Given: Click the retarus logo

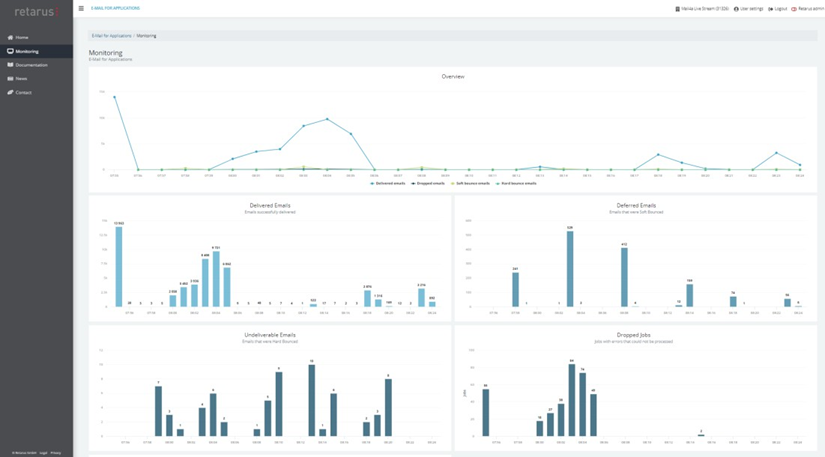Looking at the screenshot, I should point(35,12).
